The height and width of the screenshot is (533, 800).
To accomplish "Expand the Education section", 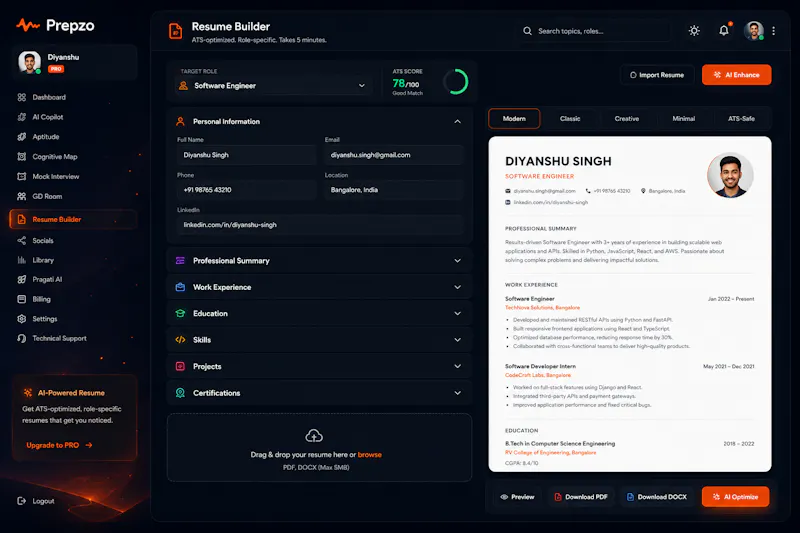I will tap(319, 314).
